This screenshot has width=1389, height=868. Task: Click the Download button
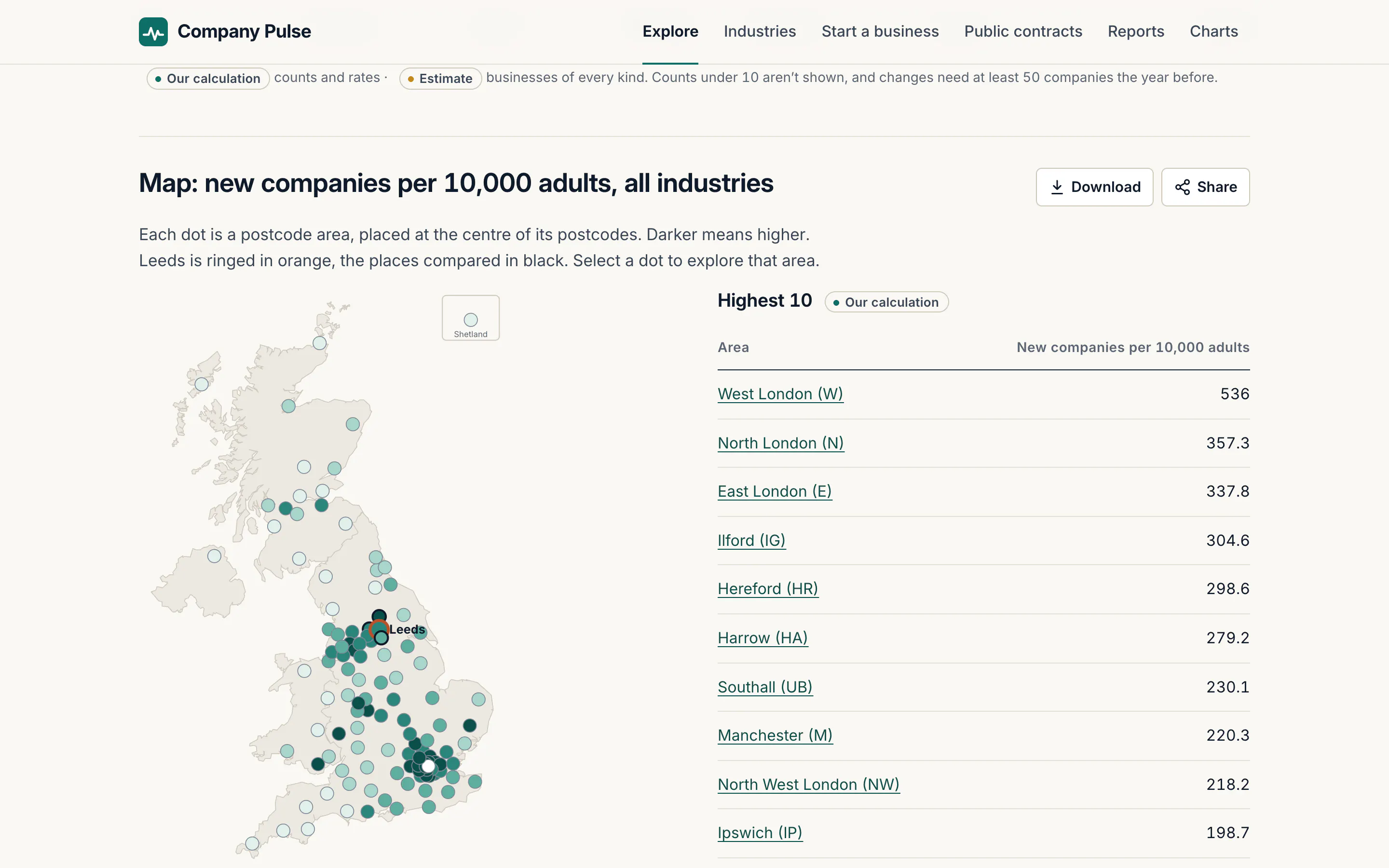(x=1094, y=187)
